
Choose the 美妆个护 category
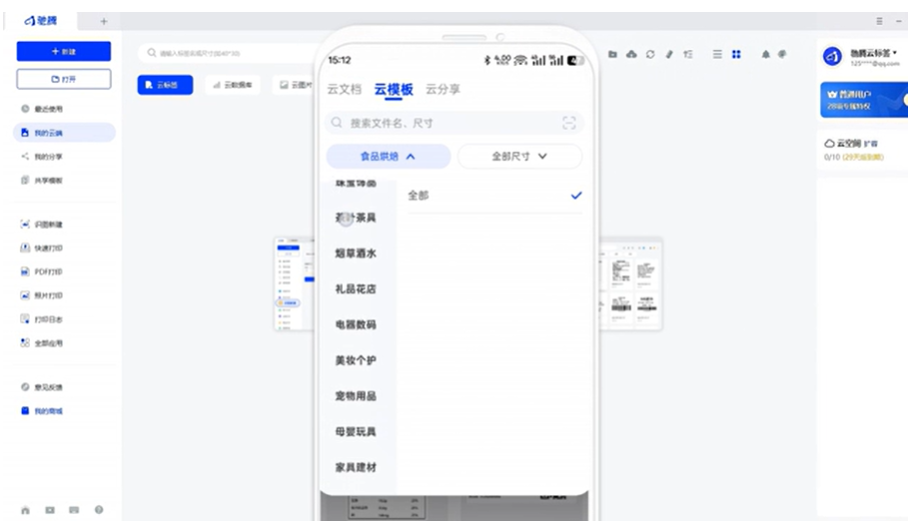coord(356,360)
